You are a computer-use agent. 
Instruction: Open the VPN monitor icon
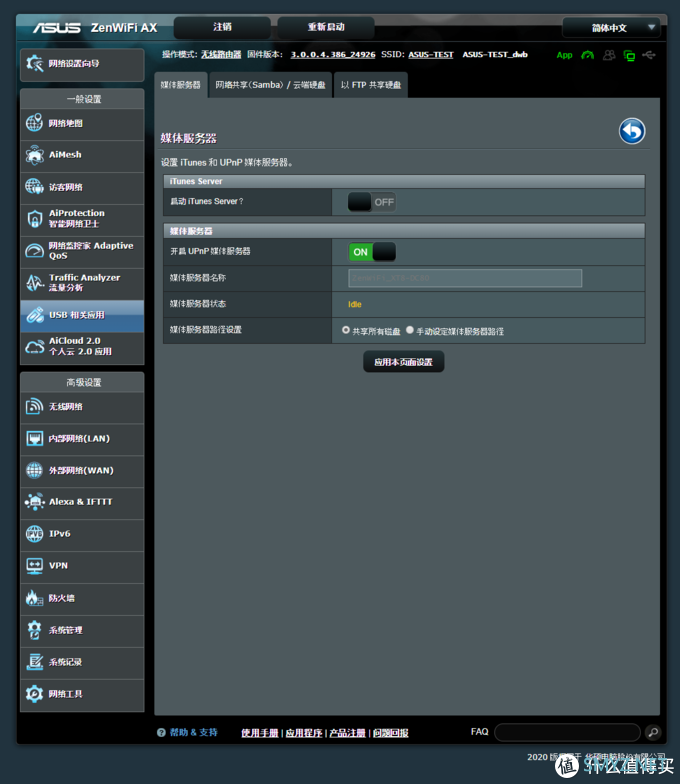pos(34,566)
